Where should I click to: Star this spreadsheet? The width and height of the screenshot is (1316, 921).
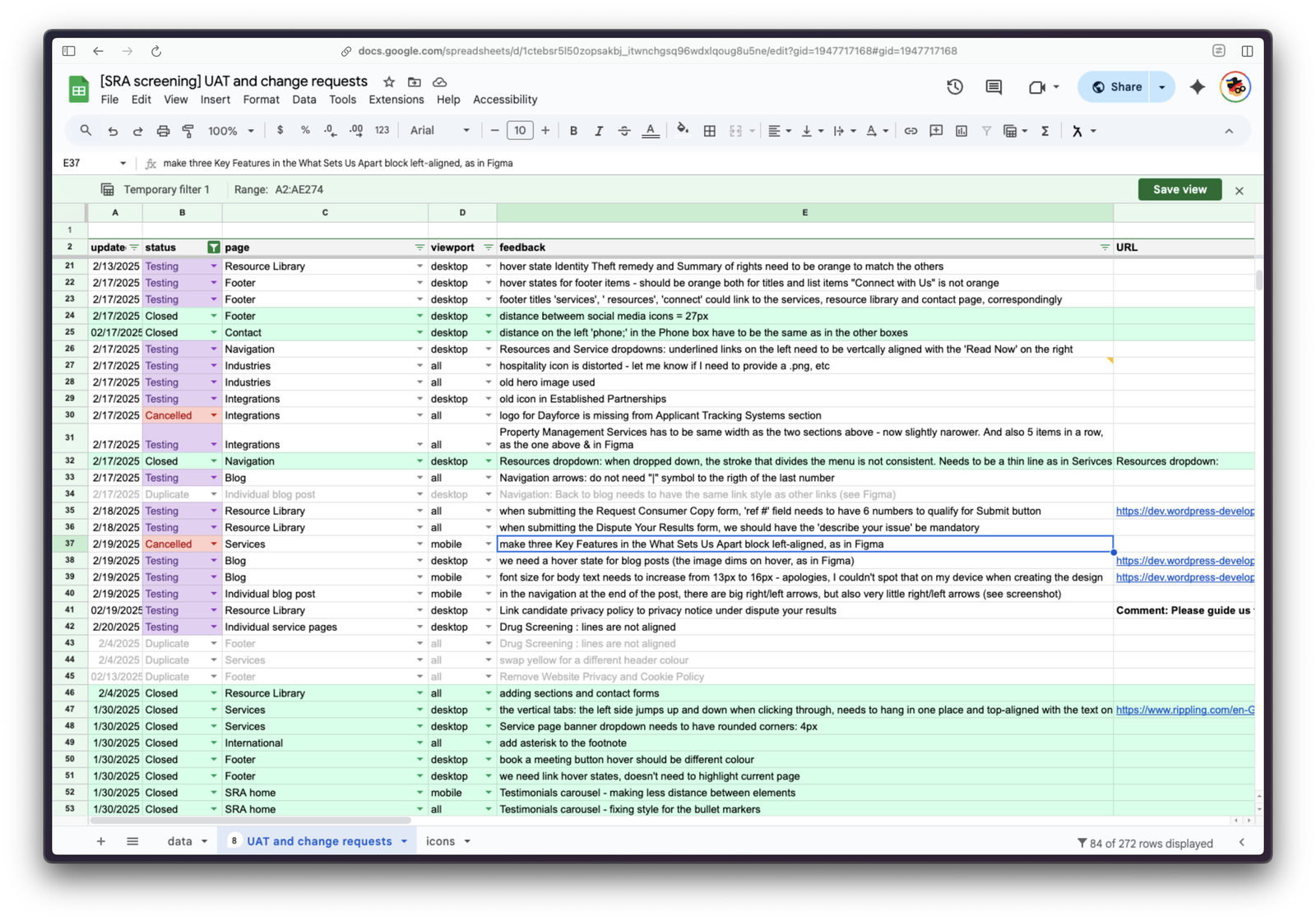pyautogui.click(x=389, y=81)
